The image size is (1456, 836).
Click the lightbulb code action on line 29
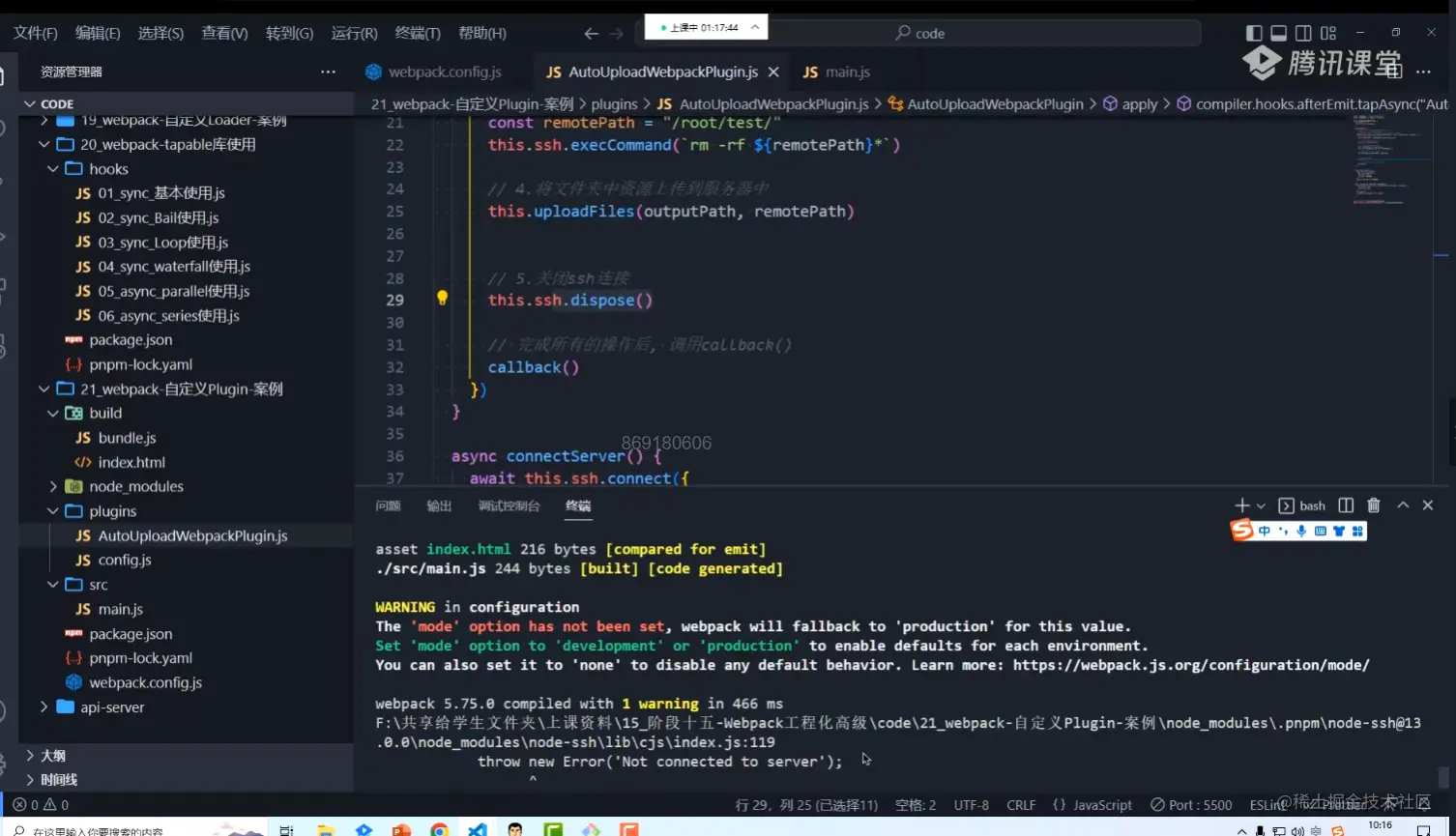coord(442,299)
